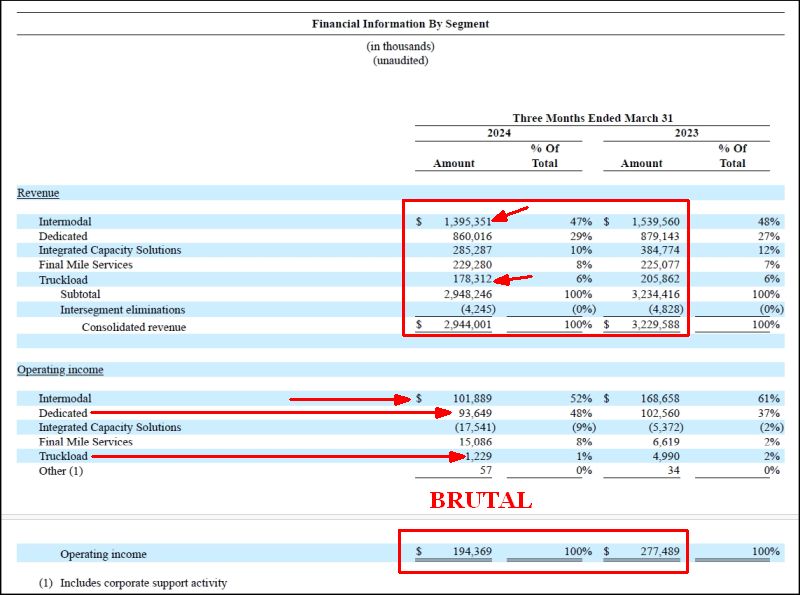The width and height of the screenshot is (800, 595).
Task: Click the 2,944,001 consolidated revenue amount
Action: coord(461,325)
